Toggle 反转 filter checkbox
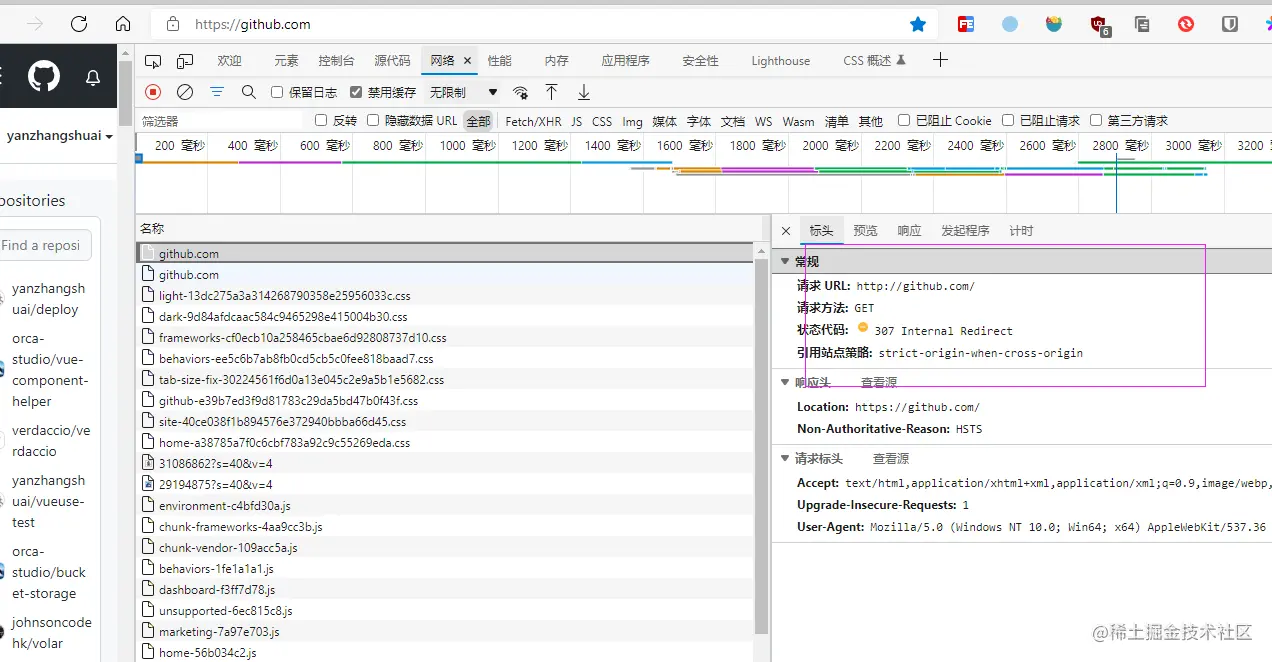 [321, 120]
